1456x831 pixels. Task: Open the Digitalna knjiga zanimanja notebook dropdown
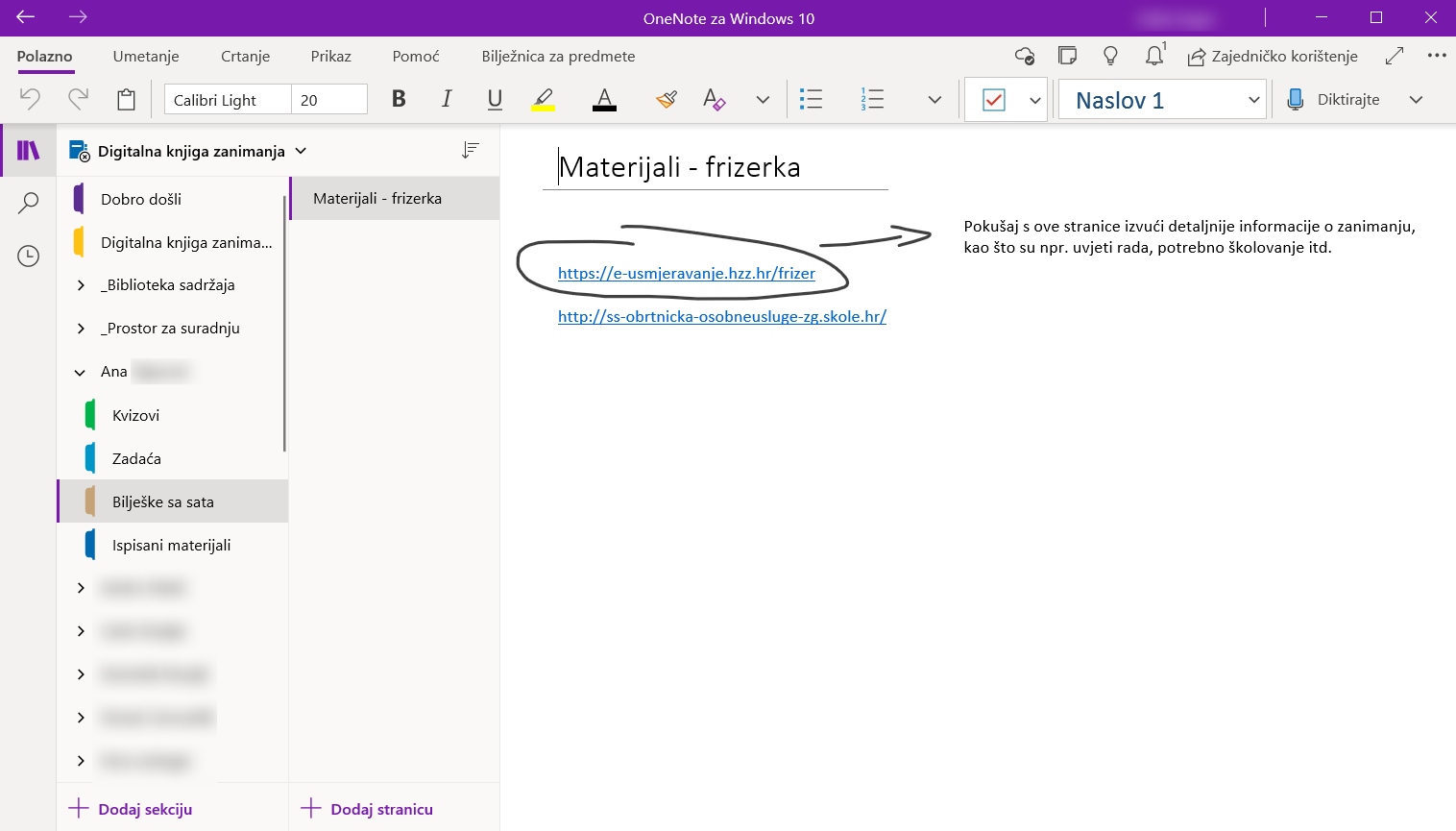188,151
